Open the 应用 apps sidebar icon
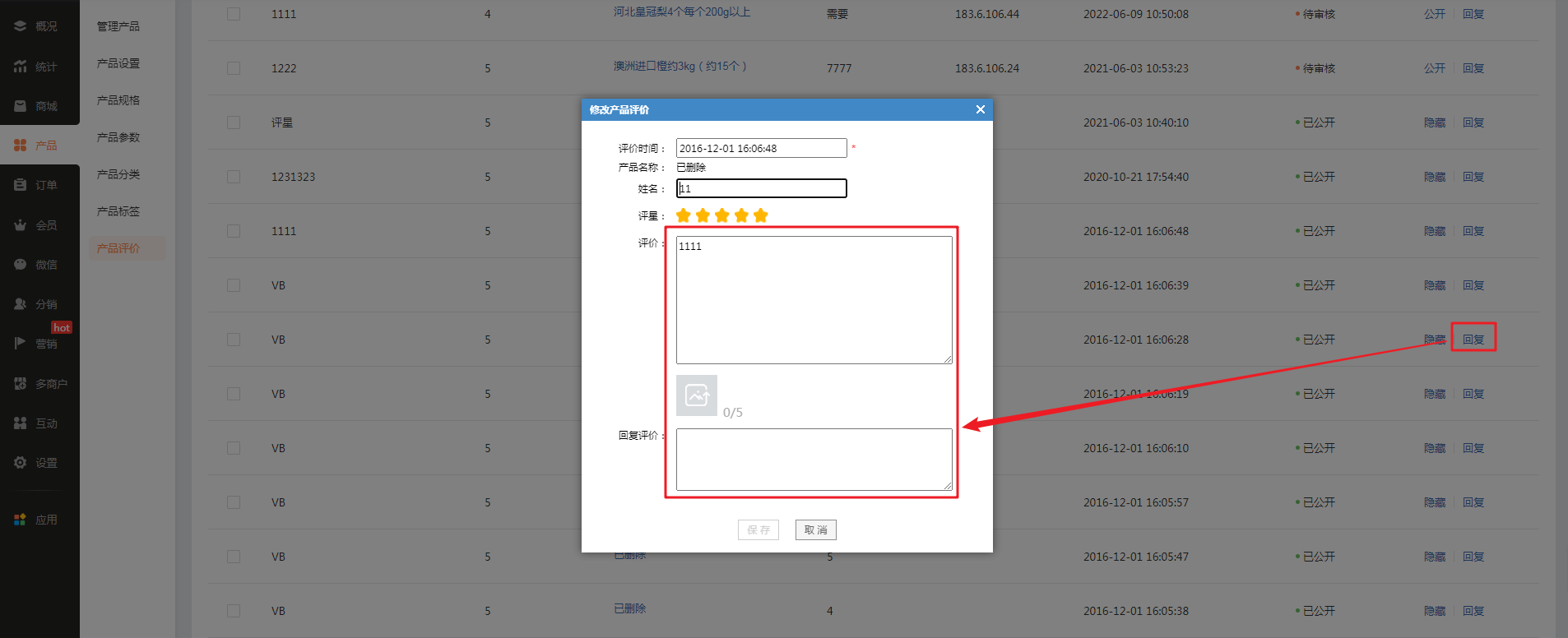The image size is (1568, 638). [x=21, y=520]
